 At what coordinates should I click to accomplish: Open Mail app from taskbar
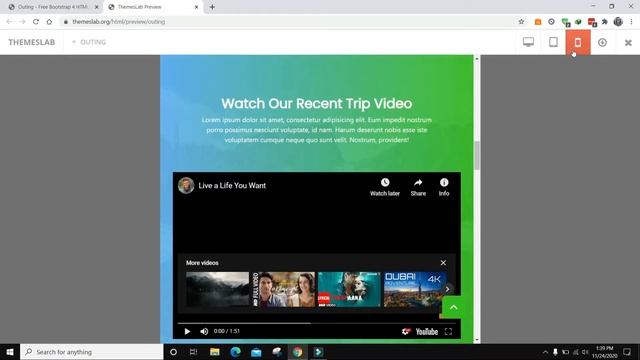tap(256, 352)
